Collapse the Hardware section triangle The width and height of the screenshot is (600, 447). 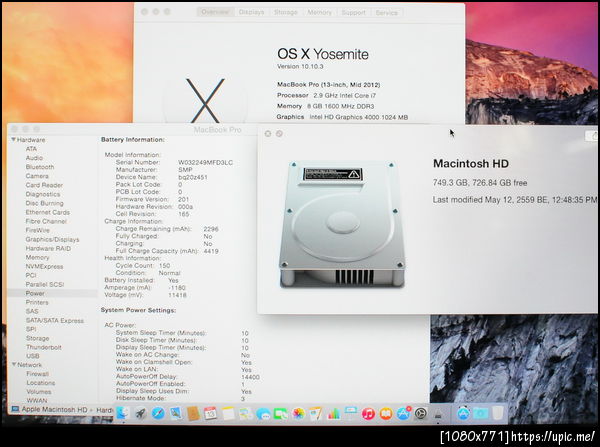tap(13, 140)
